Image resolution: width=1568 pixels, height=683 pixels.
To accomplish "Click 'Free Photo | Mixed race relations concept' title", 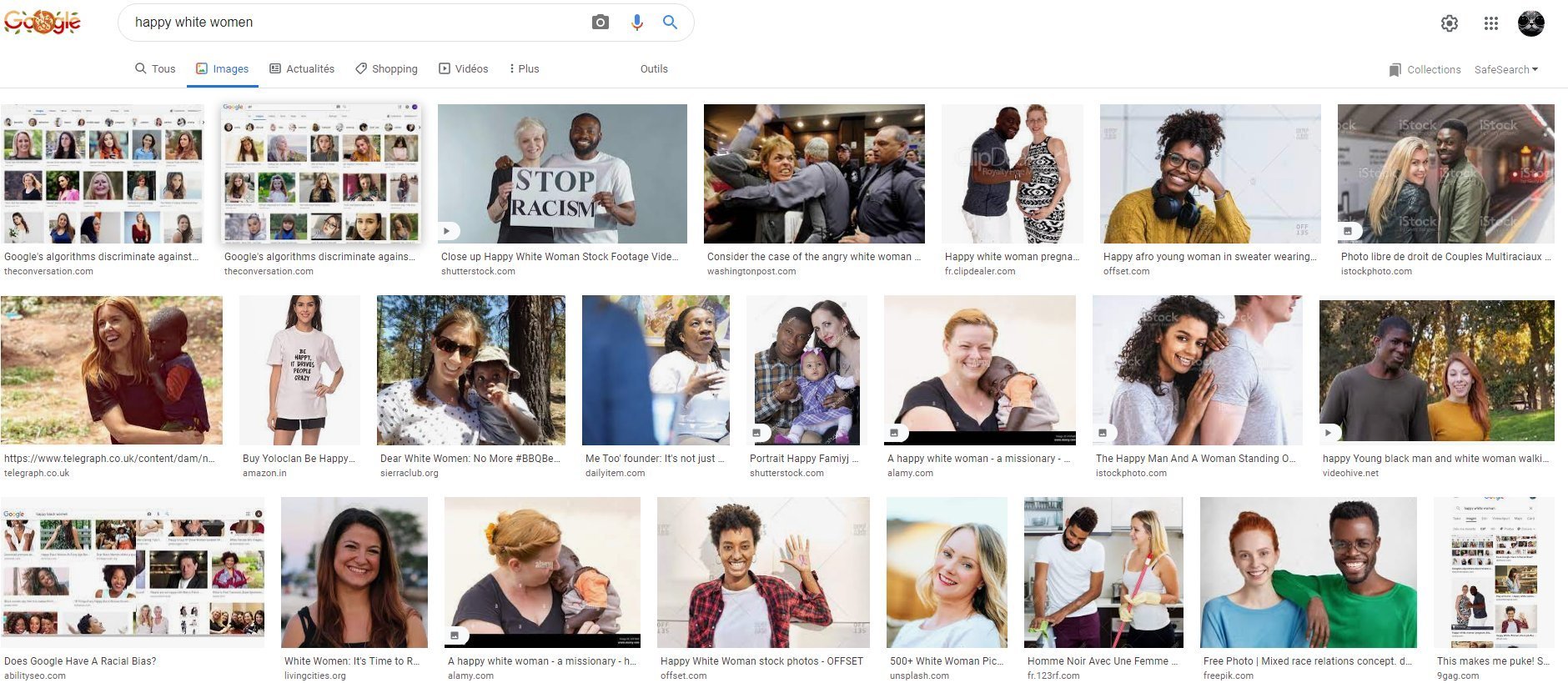I will coord(1308,661).
